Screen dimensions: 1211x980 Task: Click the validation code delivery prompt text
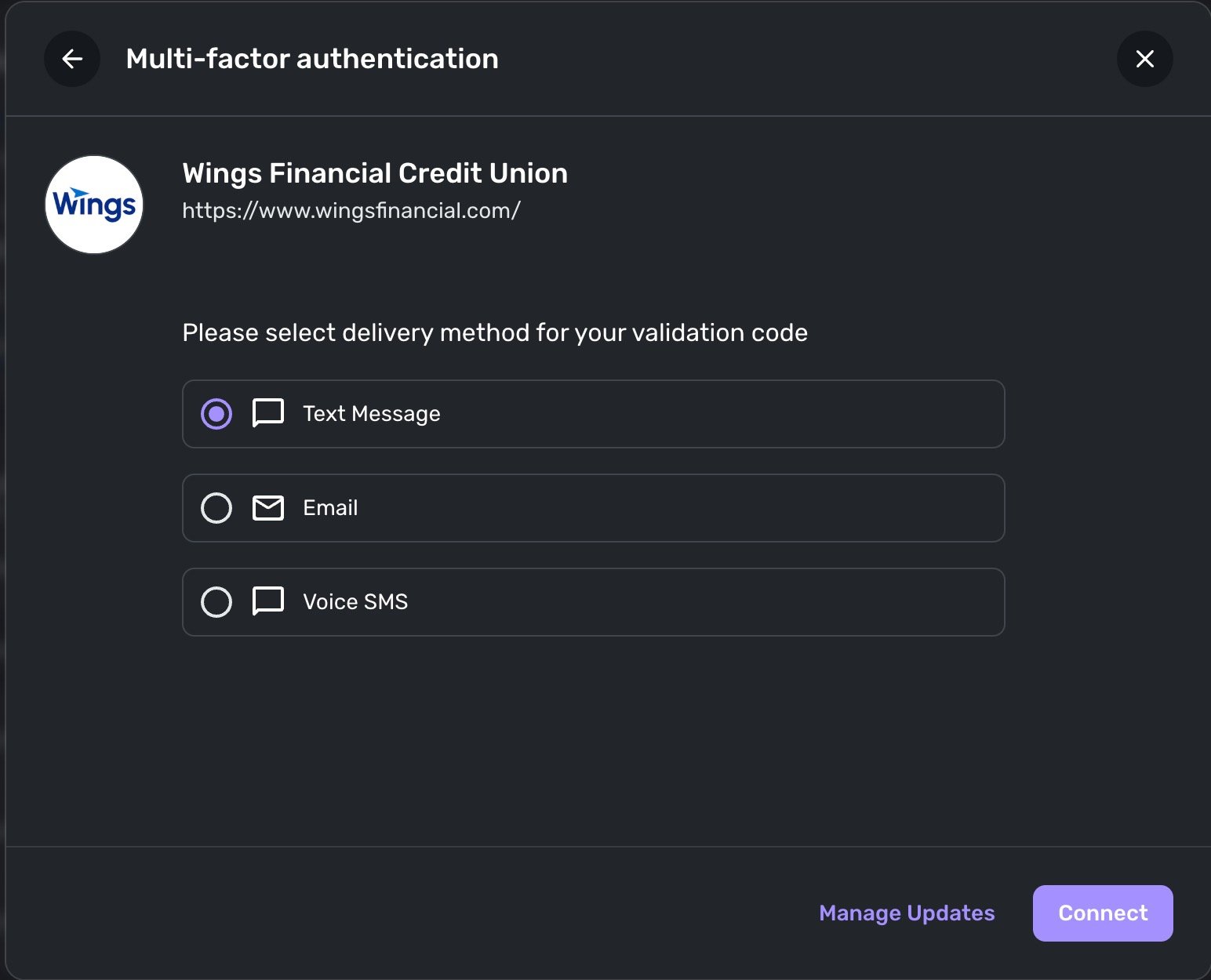[495, 332]
